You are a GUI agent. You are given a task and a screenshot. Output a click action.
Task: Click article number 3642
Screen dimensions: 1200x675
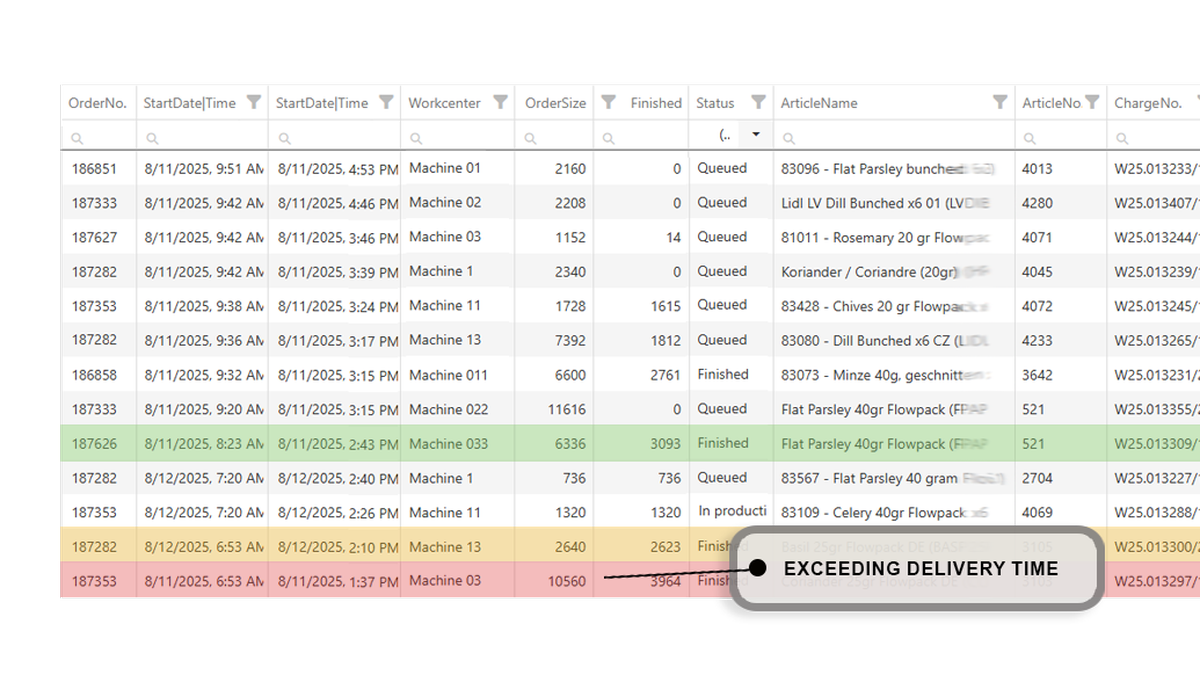point(1037,374)
